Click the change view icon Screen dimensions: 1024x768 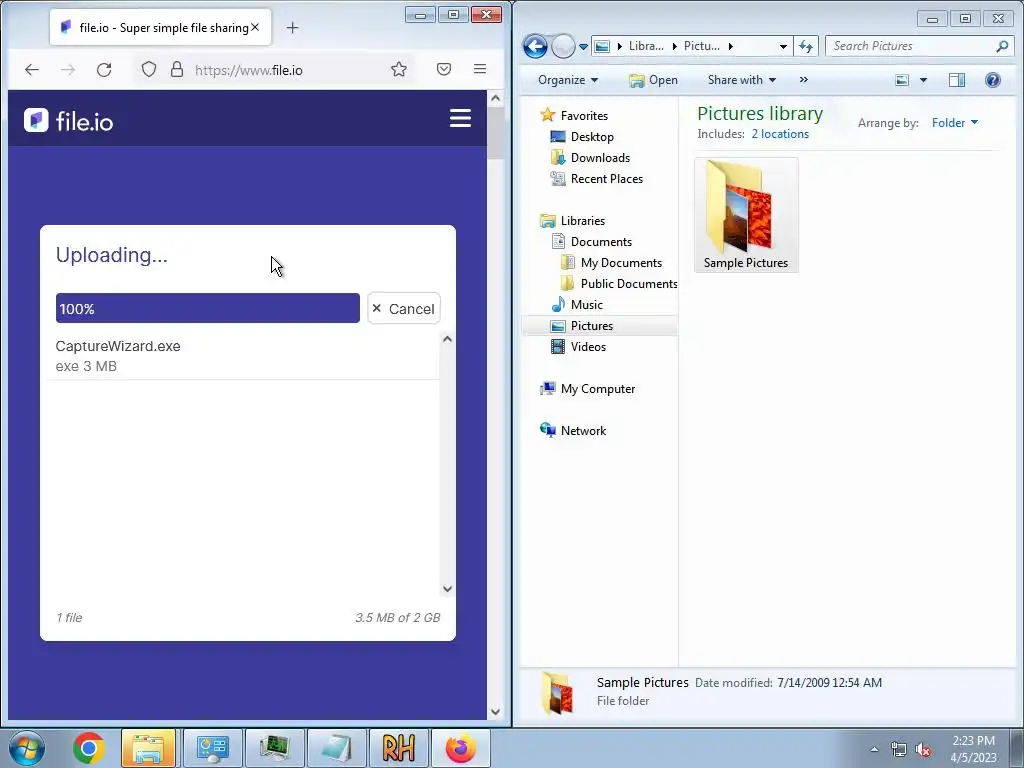tap(902, 80)
